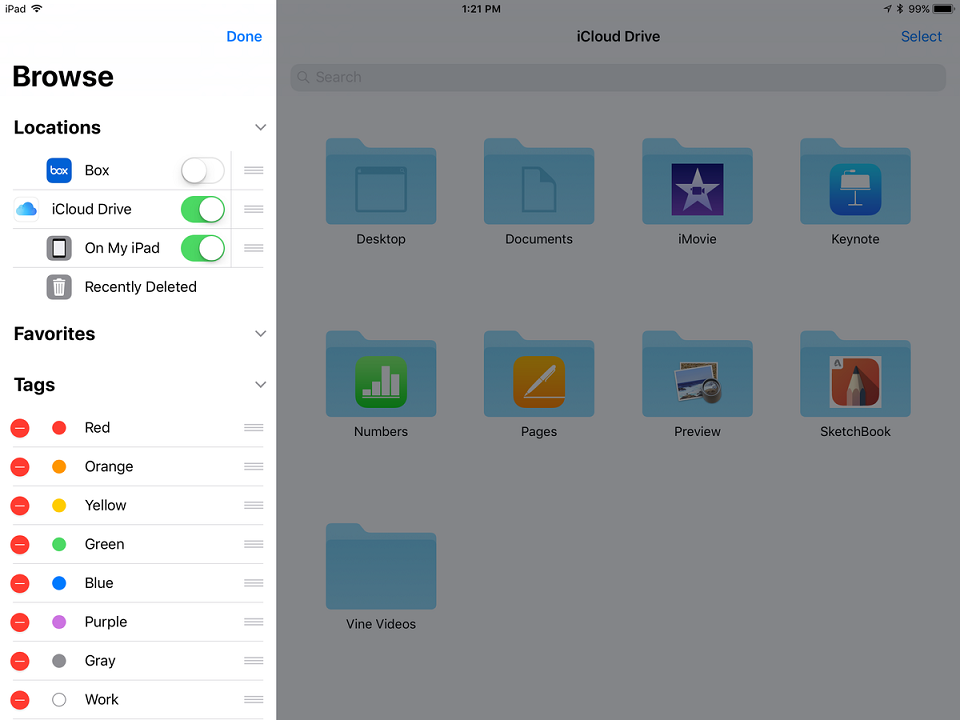This screenshot has width=960, height=720.
Task: Click the Recently Deleted trash icon
Action: (x=59, y=287)
